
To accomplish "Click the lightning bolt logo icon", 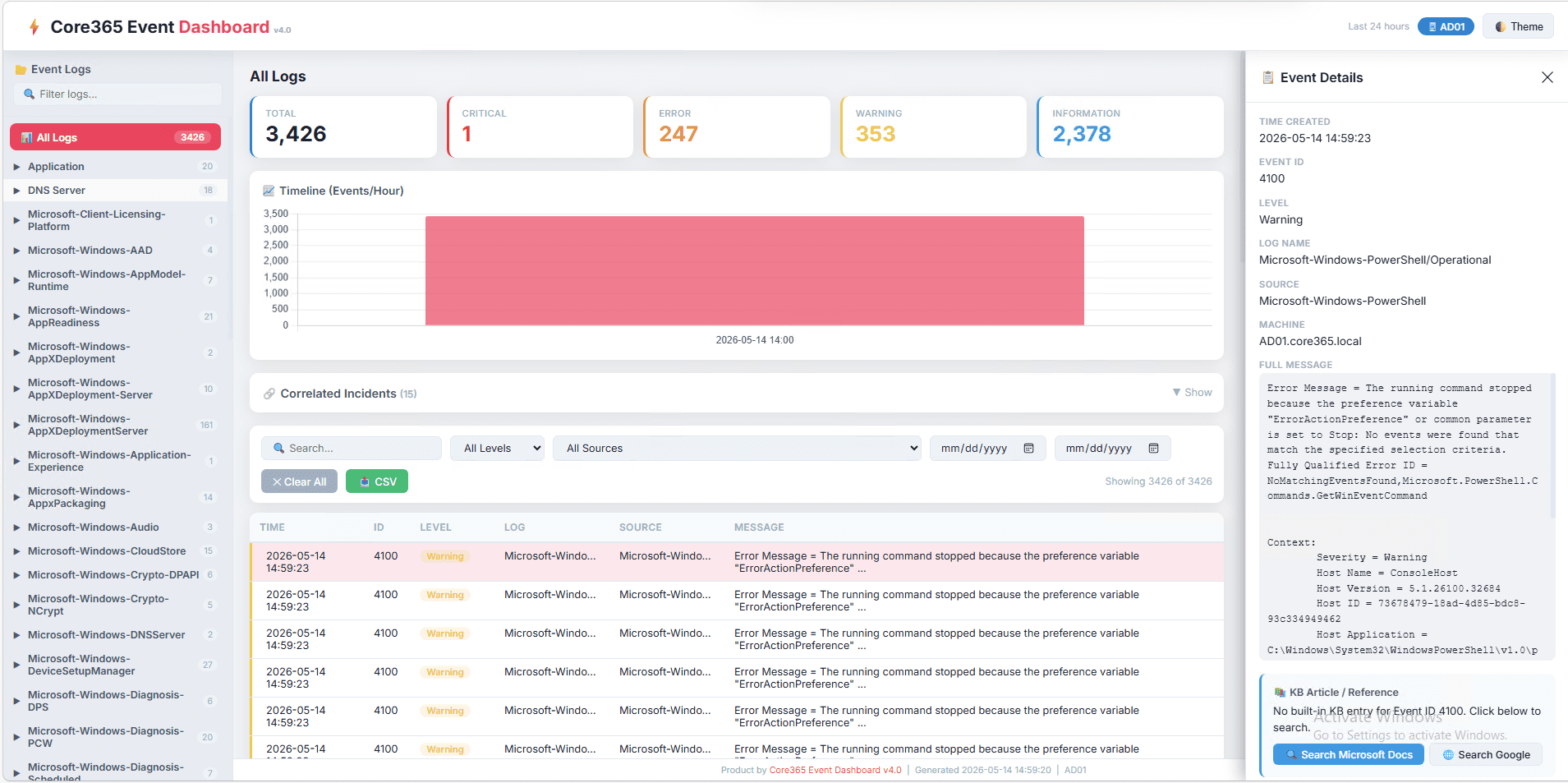I will (34, 27).
